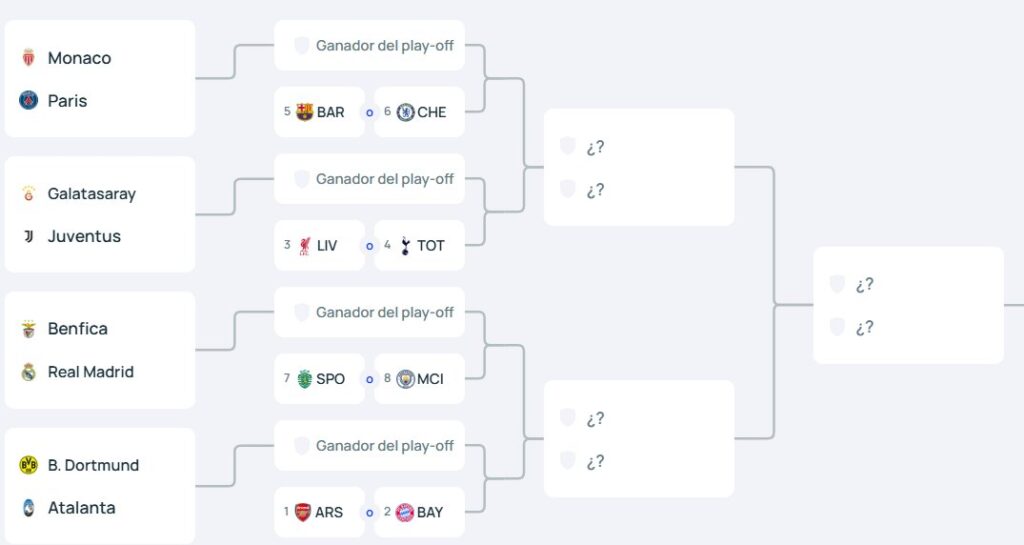Screen dimensions: 1024x545
Task: Click the upper quarter-final '¿?' box
Action: click(638, 168)
